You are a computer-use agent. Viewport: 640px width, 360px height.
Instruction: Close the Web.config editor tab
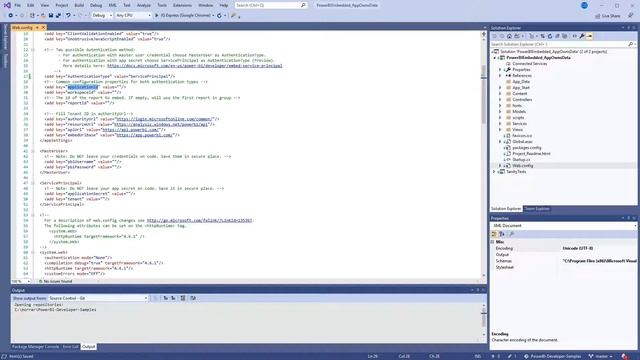tap(43, 28)
